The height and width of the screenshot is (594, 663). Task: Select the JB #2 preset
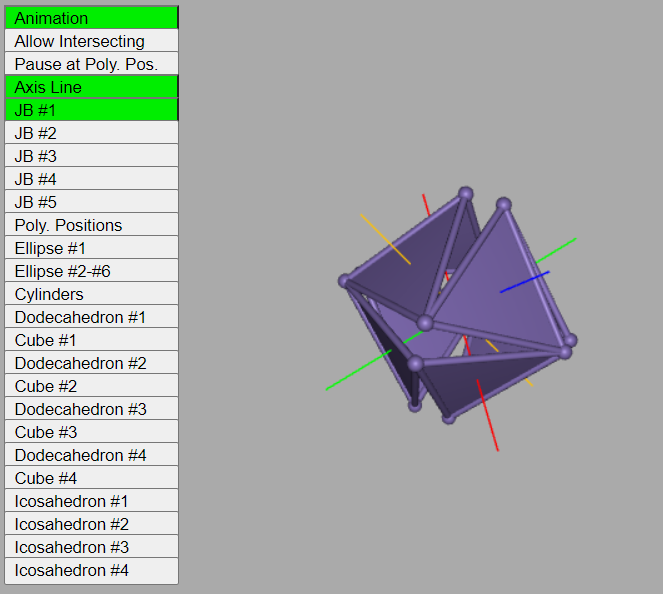click(91, 133)
